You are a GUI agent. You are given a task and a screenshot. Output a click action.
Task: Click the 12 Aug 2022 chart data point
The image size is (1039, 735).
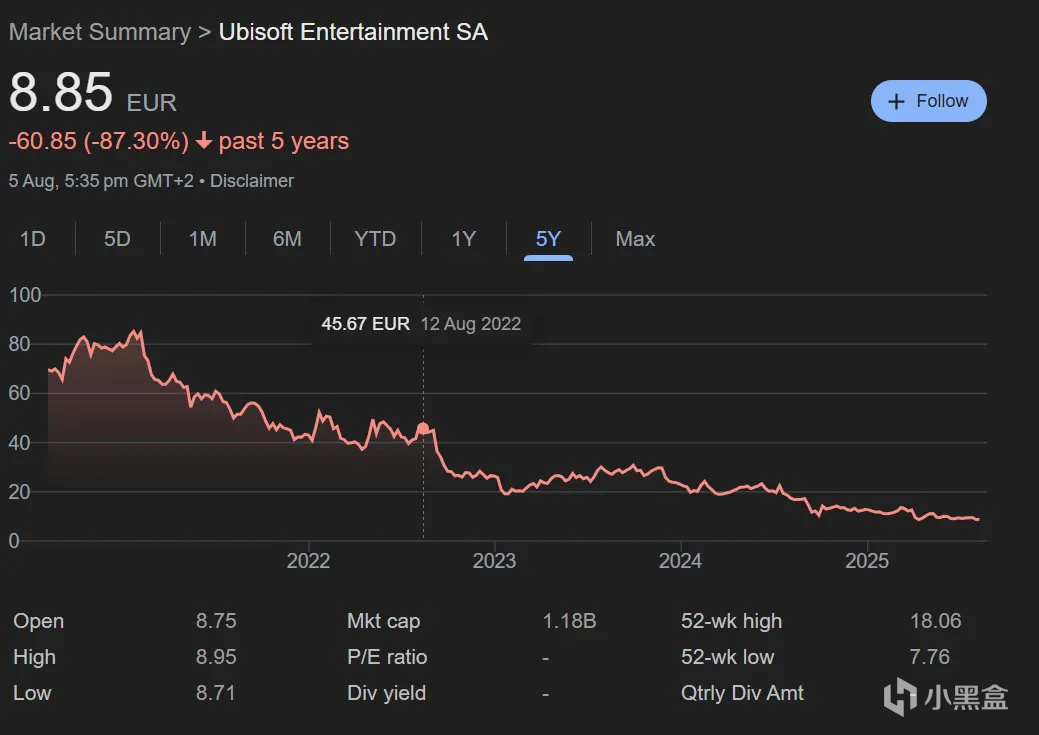tap(423, 429)
